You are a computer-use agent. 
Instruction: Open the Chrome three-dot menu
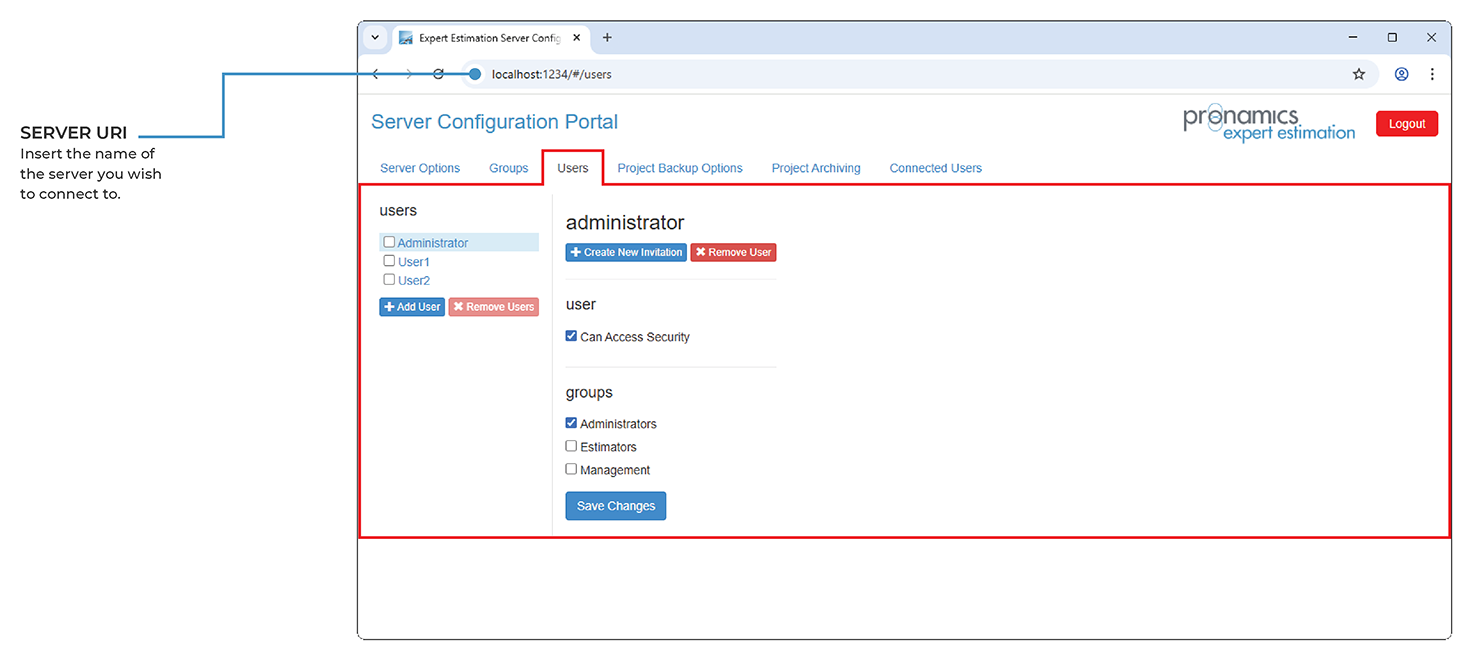point(1432,74)
